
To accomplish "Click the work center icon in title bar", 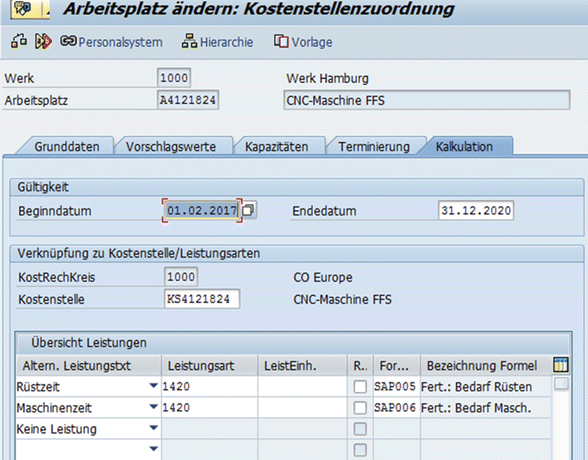I will click(23, 8).
